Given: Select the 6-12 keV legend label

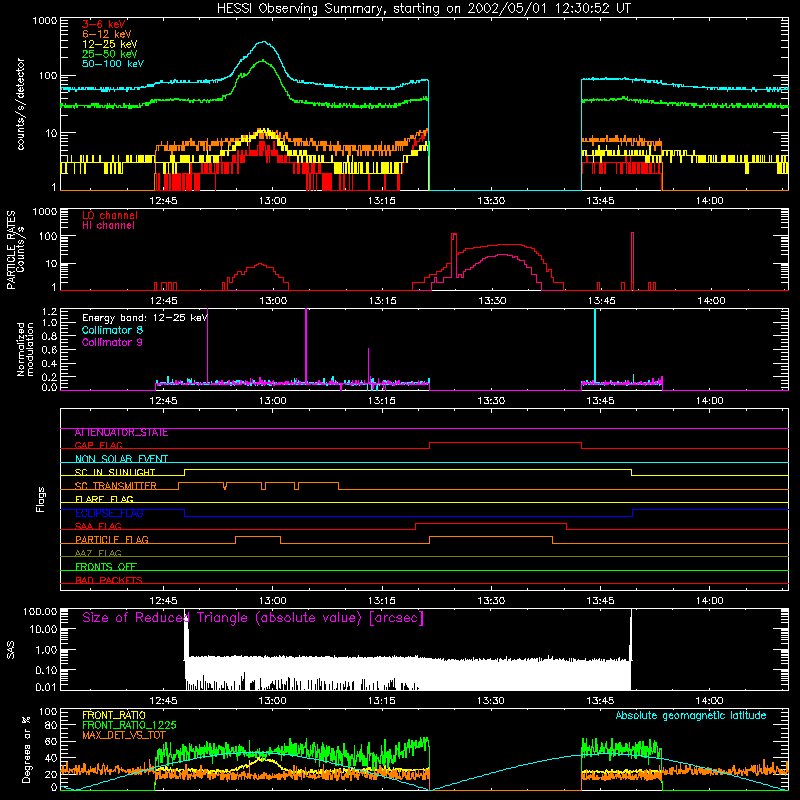Looking at the screenshot, I should (107, 34).
